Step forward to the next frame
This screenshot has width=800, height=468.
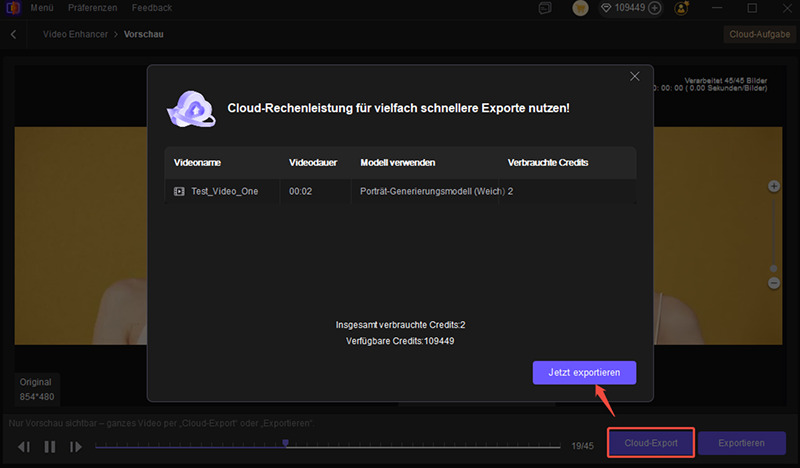[75, 446]
